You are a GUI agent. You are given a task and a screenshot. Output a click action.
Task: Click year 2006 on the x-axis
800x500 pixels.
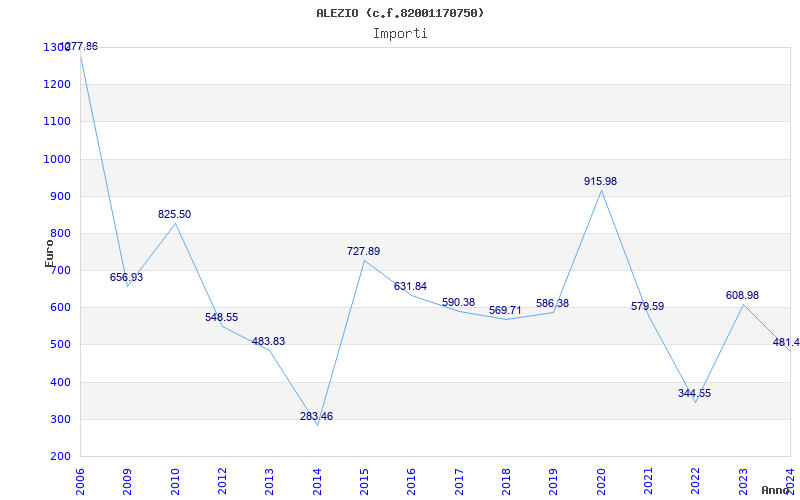click(x=80, y=480)
